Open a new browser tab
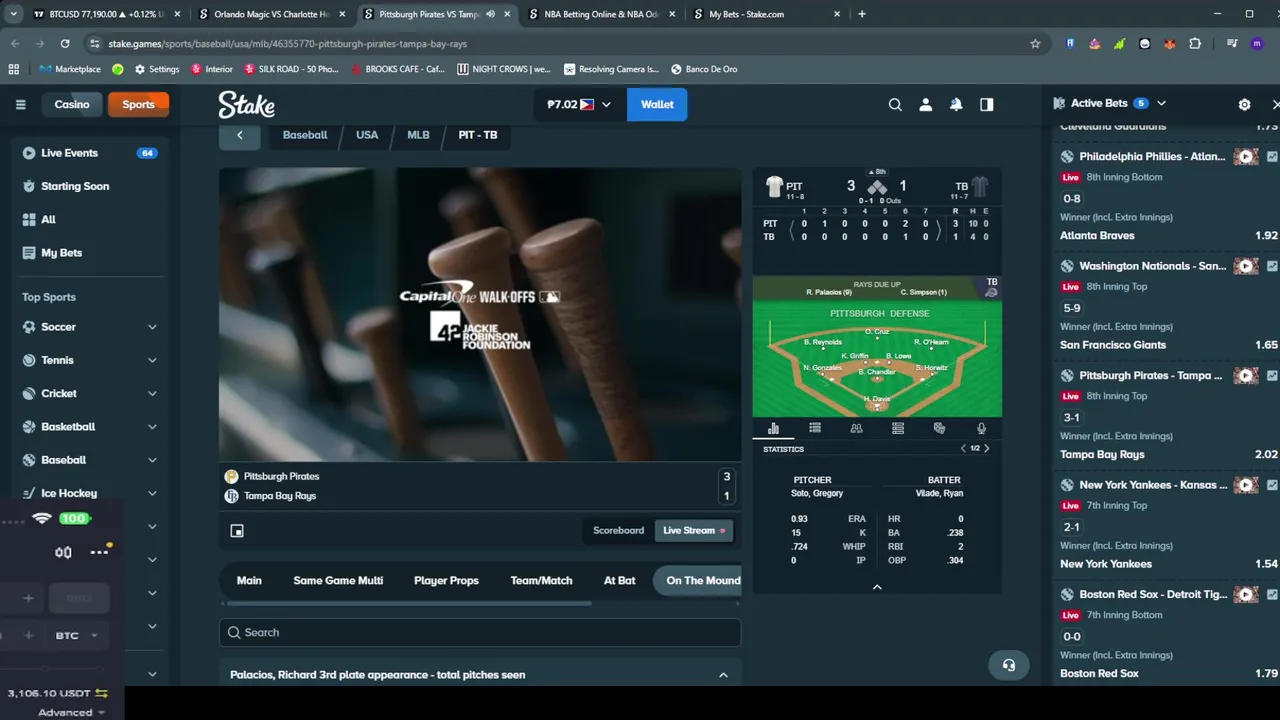Screen dimensions: 1280x720 862,14
